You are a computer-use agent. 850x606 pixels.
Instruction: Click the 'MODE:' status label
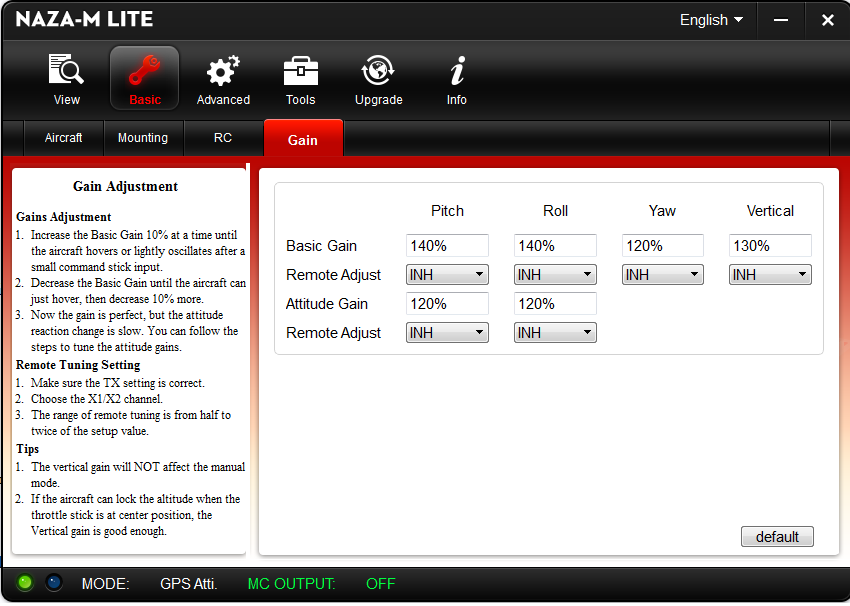105,584
